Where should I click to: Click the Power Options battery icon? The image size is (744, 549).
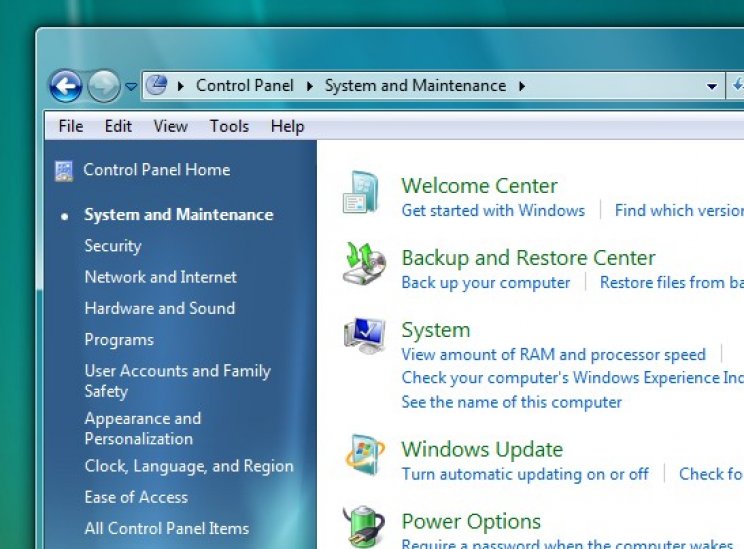coord(363,526)
